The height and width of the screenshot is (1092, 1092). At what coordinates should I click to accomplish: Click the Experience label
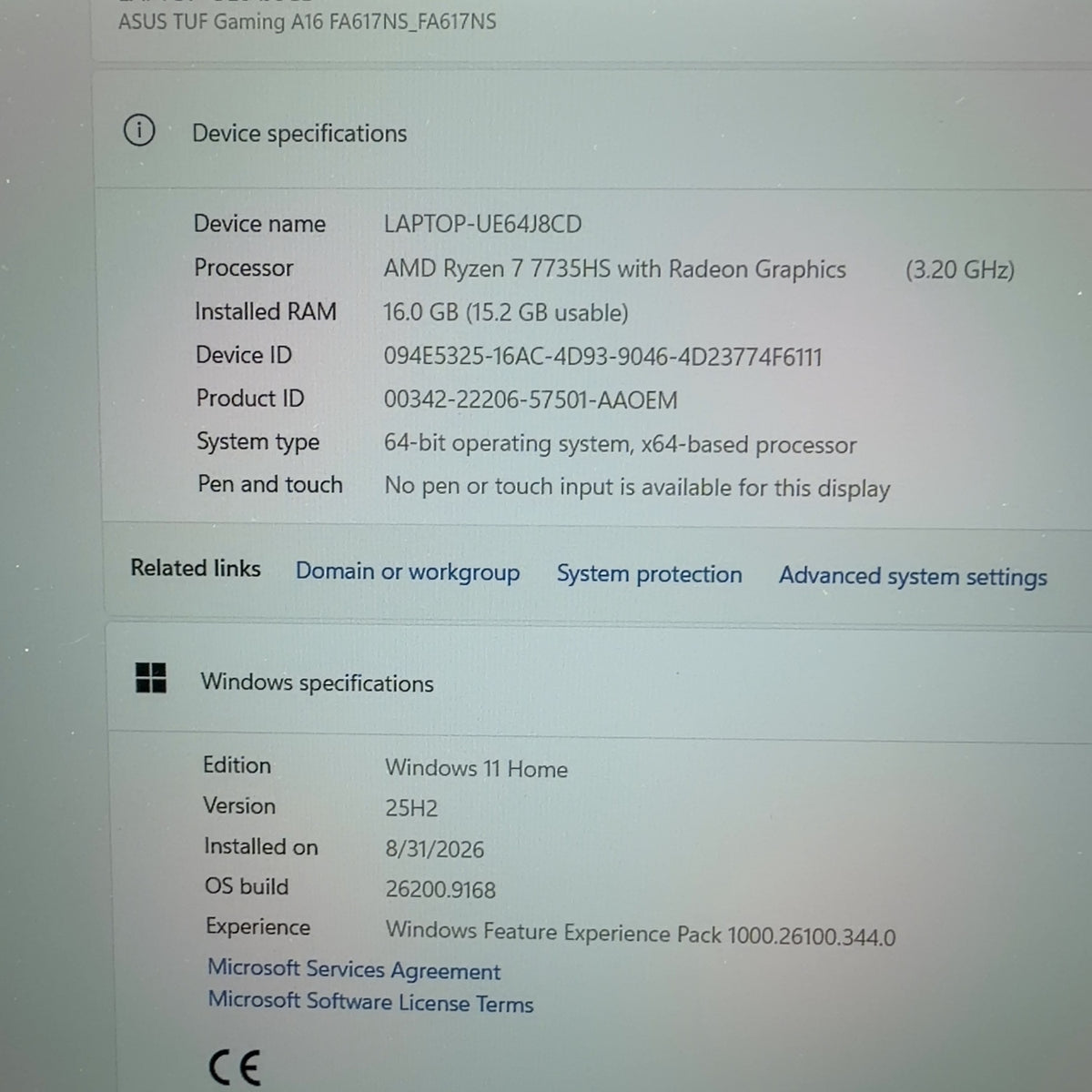(258, 927)
